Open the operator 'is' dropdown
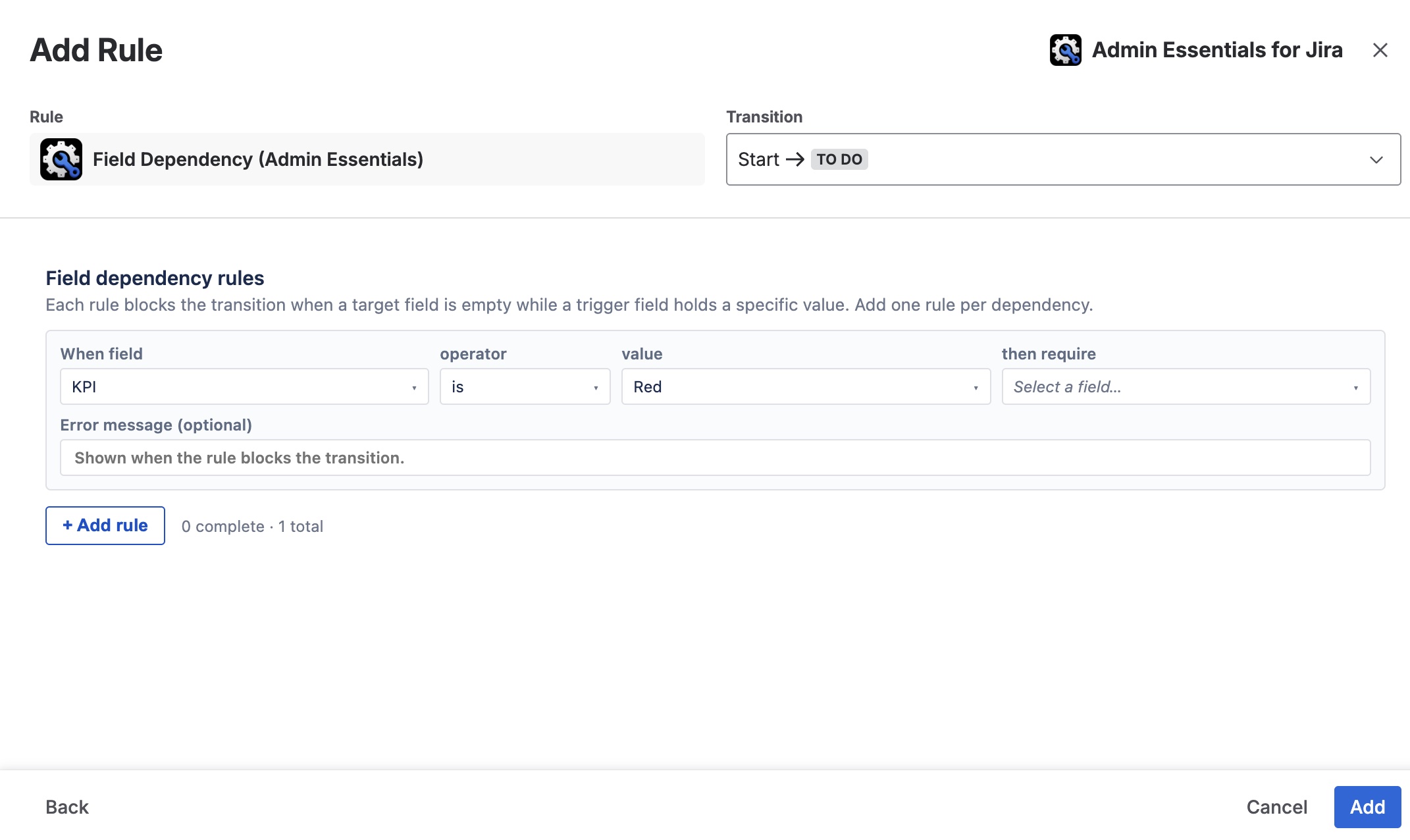This screenshot has width=1410, height=840. coord(525,386)
